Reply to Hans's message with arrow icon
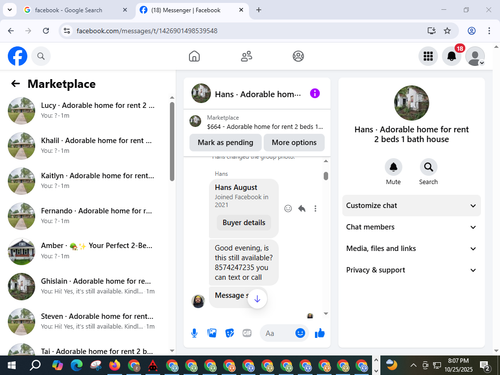The height and width of the screenshot is (375, 500). point(302,209)
